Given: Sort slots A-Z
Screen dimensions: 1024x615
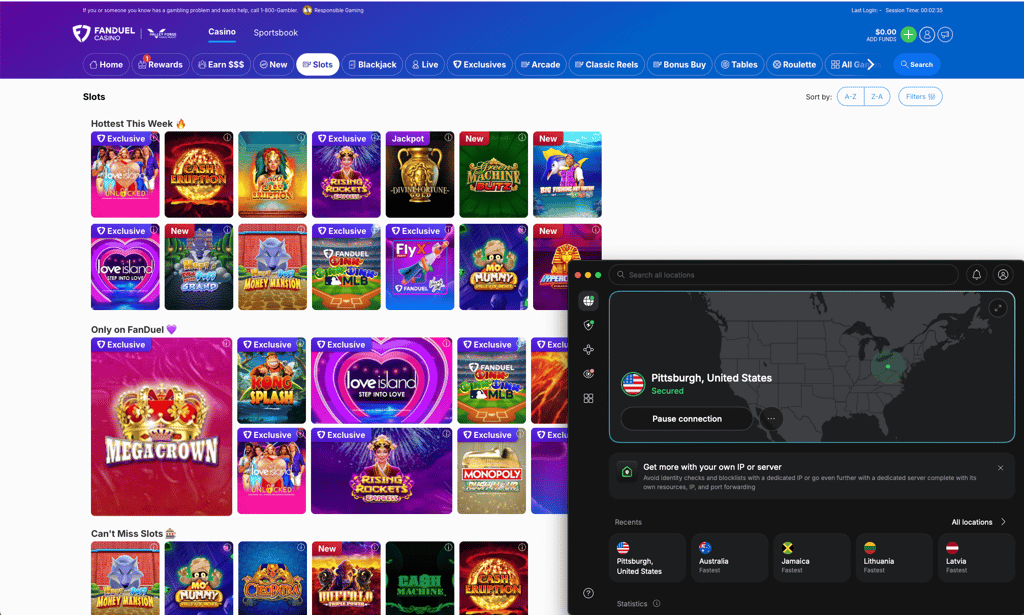Looking at the screenshot, I should coord(850,97).
